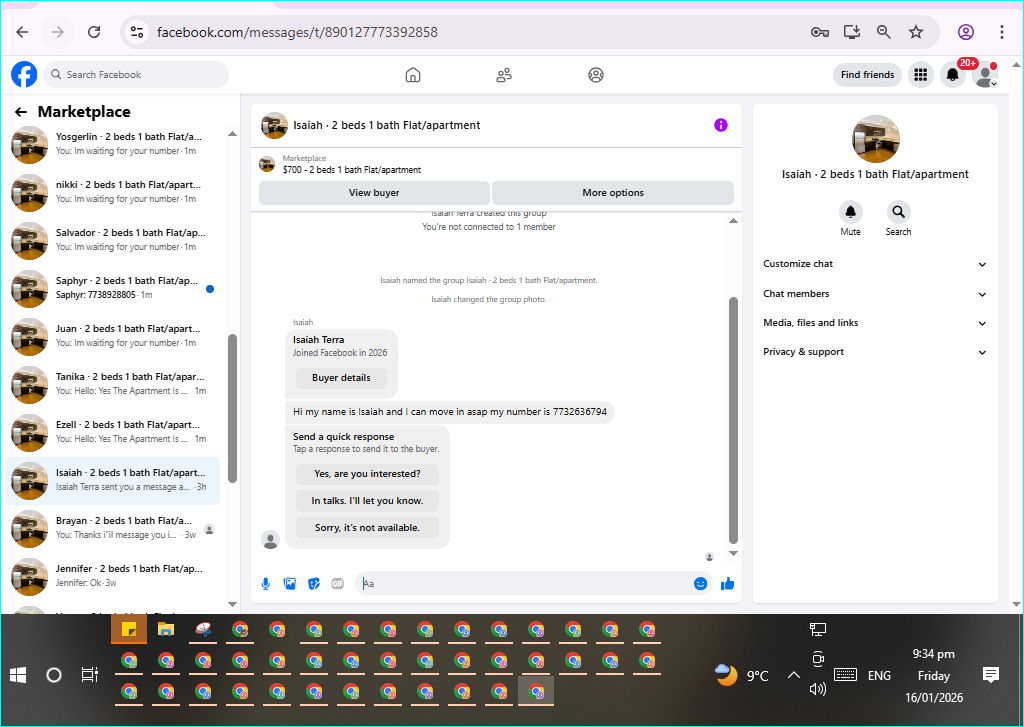Click the More options button
This screenshot has height=727, width=1024.
[x=613, y=193]
